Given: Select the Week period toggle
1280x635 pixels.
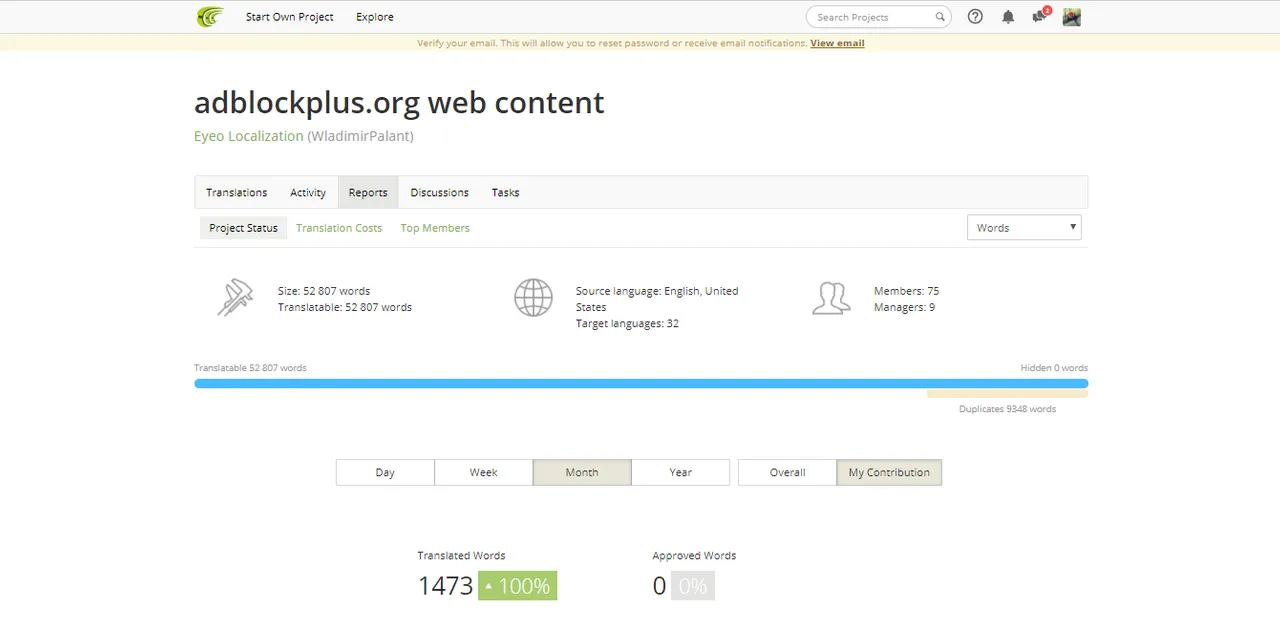Looking at the screenshot, I should point(484,472).
